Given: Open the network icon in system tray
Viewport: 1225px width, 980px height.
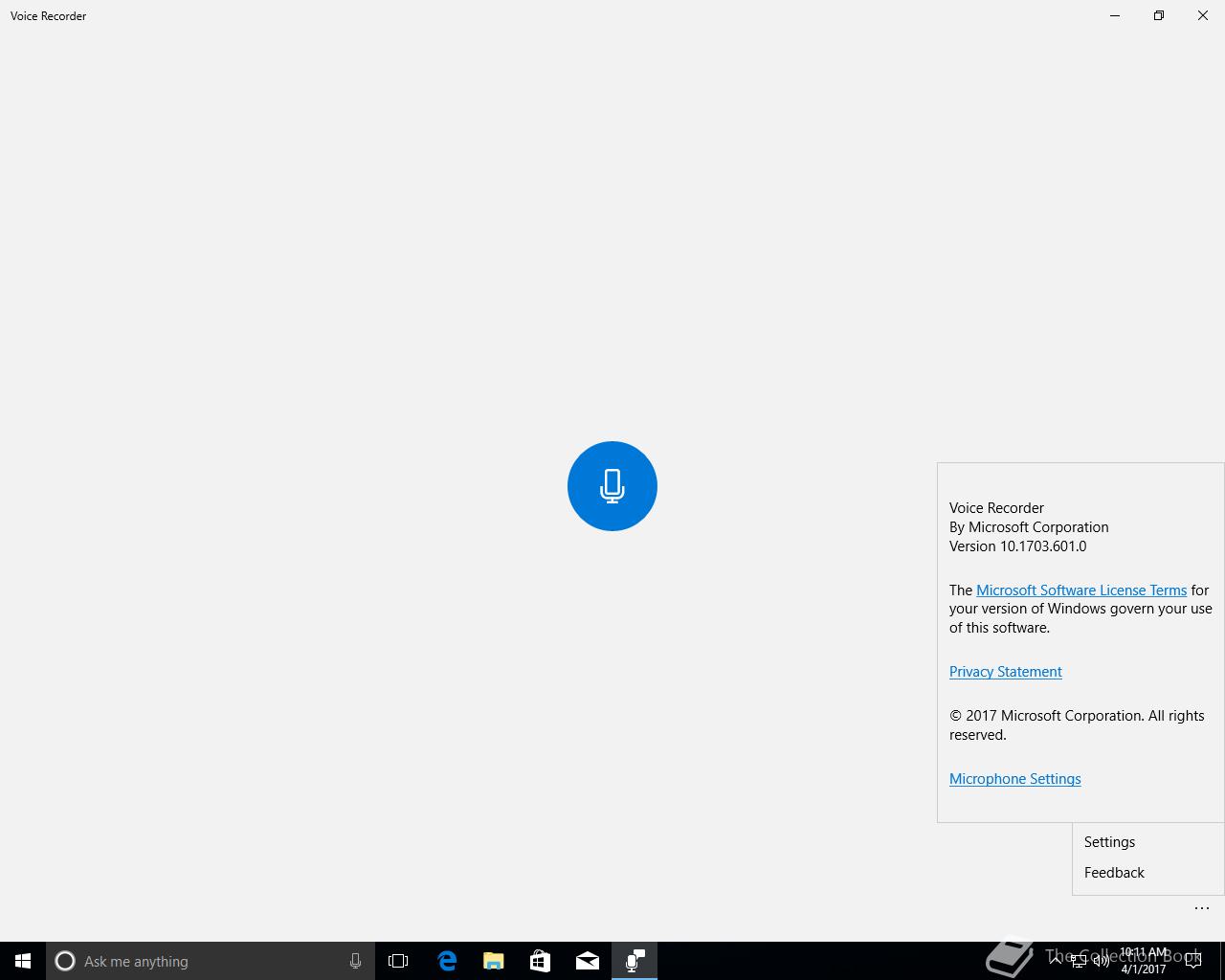Looking at the screenshot, I should (1079, 961).
